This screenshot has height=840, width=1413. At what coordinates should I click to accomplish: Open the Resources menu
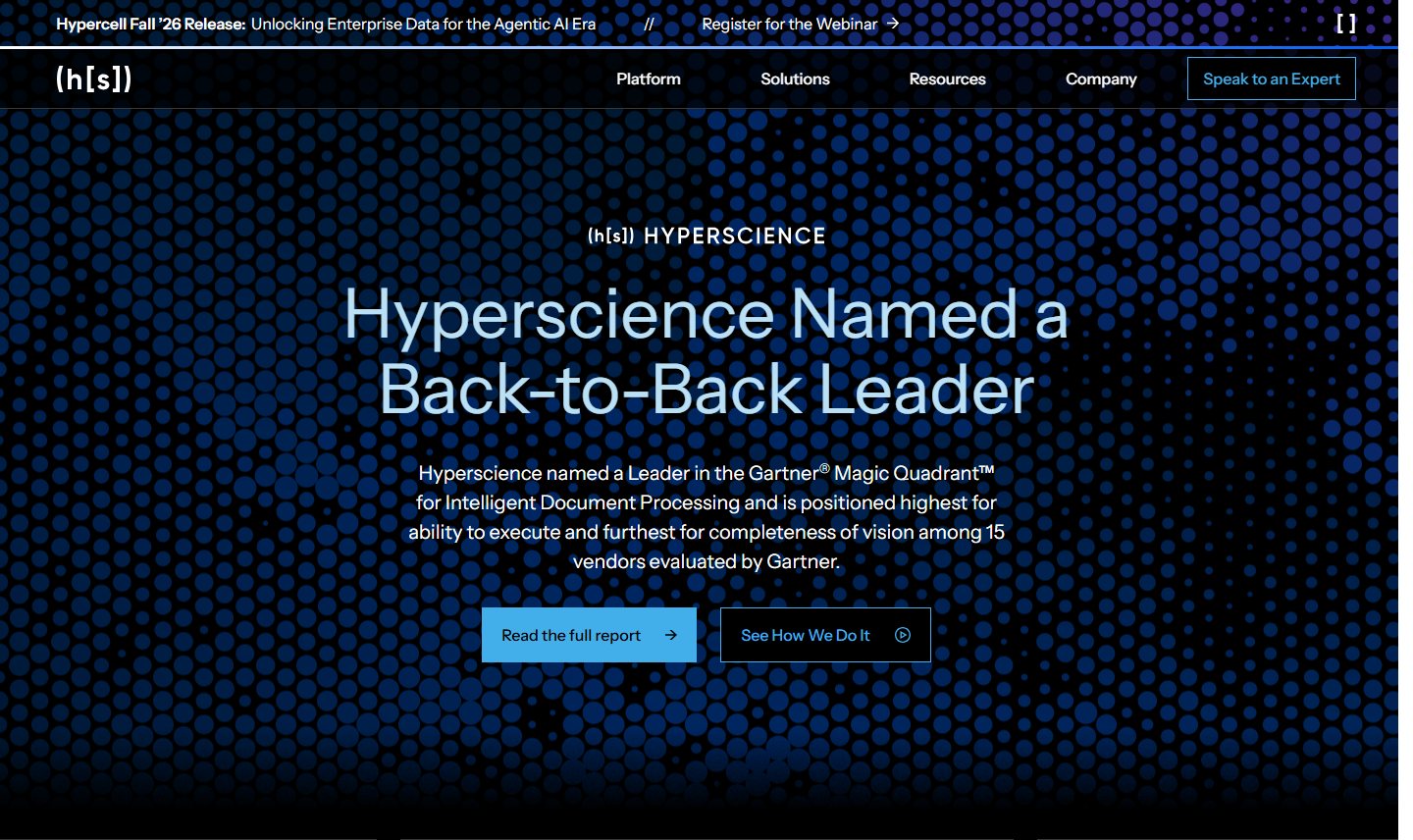point(948,79)
